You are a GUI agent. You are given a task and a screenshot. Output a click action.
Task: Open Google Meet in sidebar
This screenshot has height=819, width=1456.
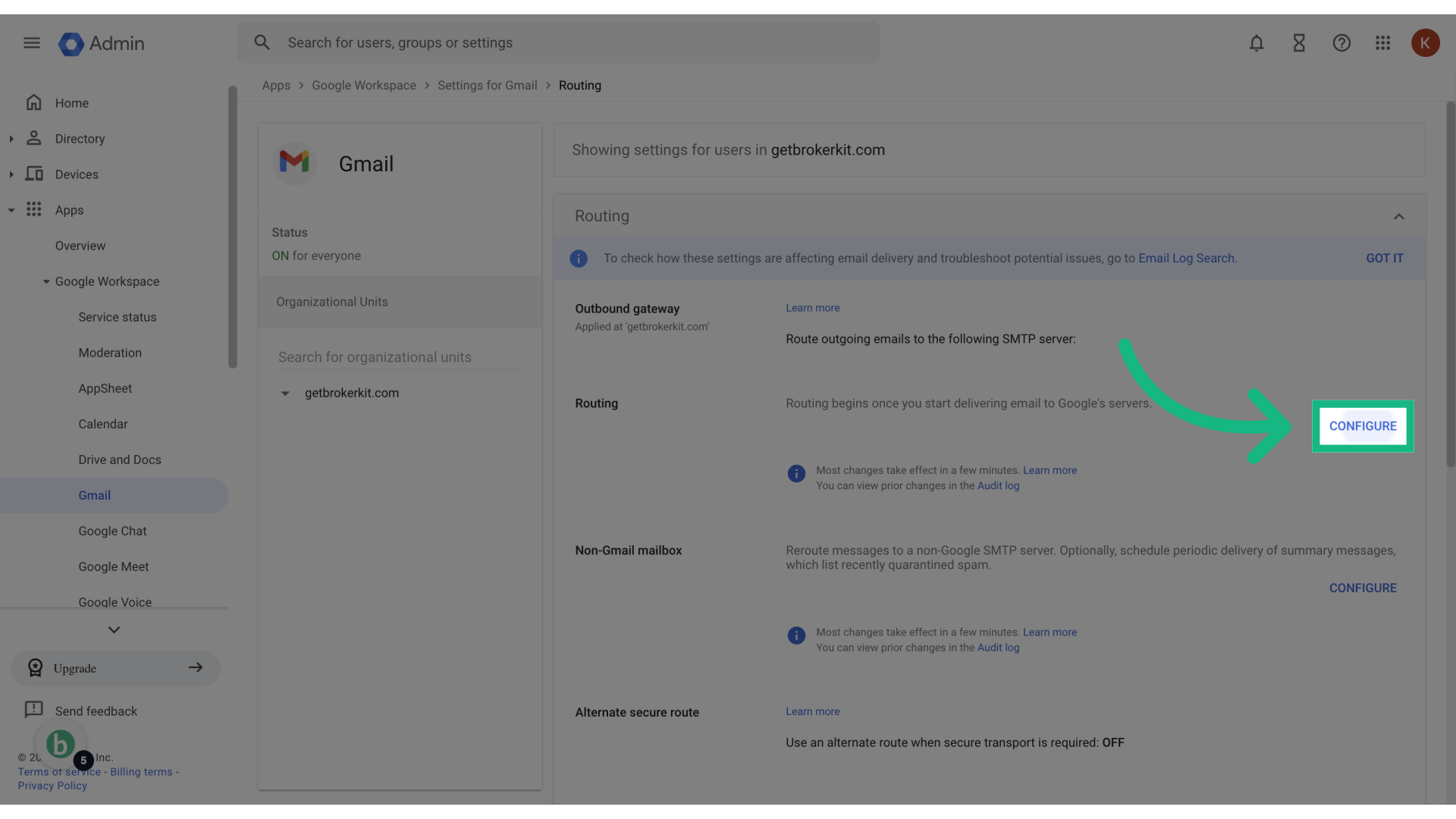pyautogui.click(x=114, y=566)
